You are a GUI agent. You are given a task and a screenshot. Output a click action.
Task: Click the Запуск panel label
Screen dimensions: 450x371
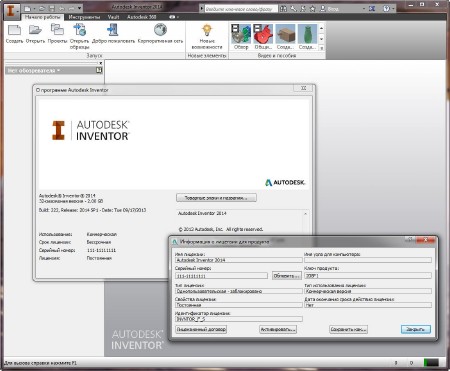[x=94, y=56]
